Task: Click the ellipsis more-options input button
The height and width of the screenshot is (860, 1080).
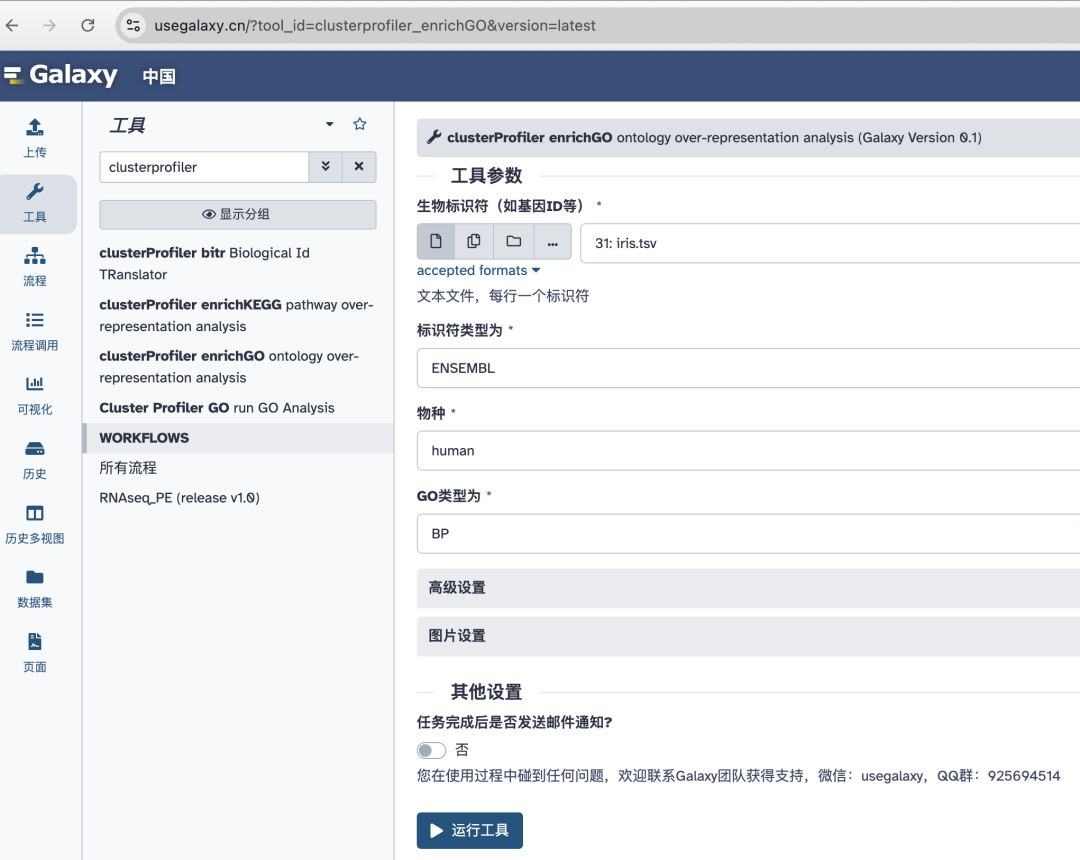Action: coord(552,242)
